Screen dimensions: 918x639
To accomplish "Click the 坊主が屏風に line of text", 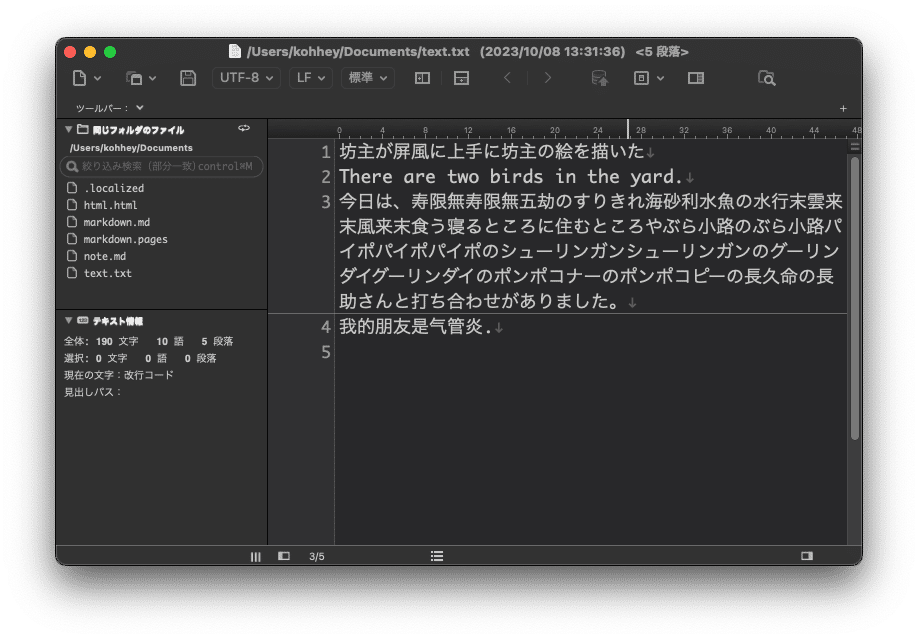I will coord(492,152).
